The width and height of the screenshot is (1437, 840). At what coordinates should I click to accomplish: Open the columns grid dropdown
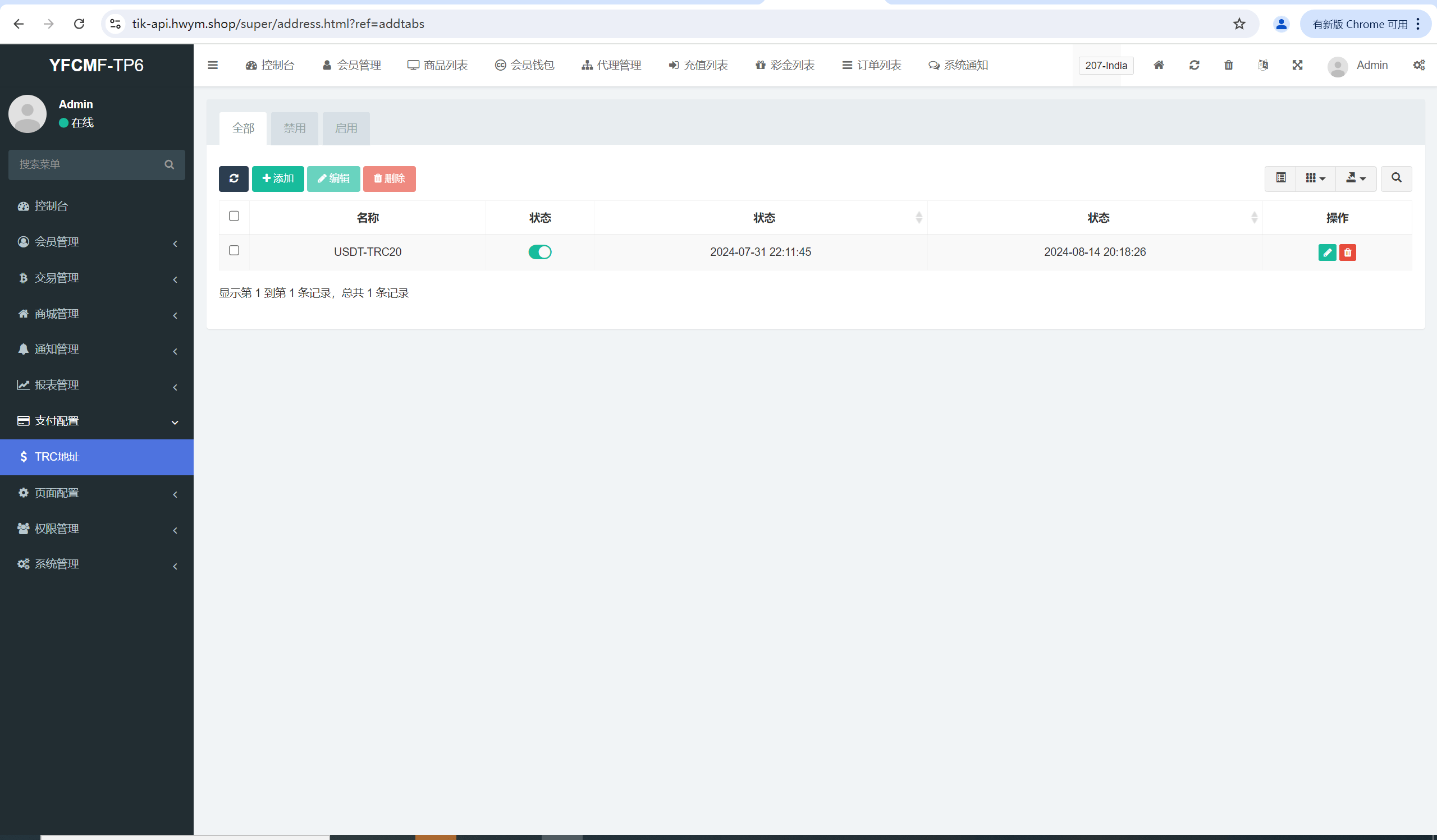tap(1315, 178)
